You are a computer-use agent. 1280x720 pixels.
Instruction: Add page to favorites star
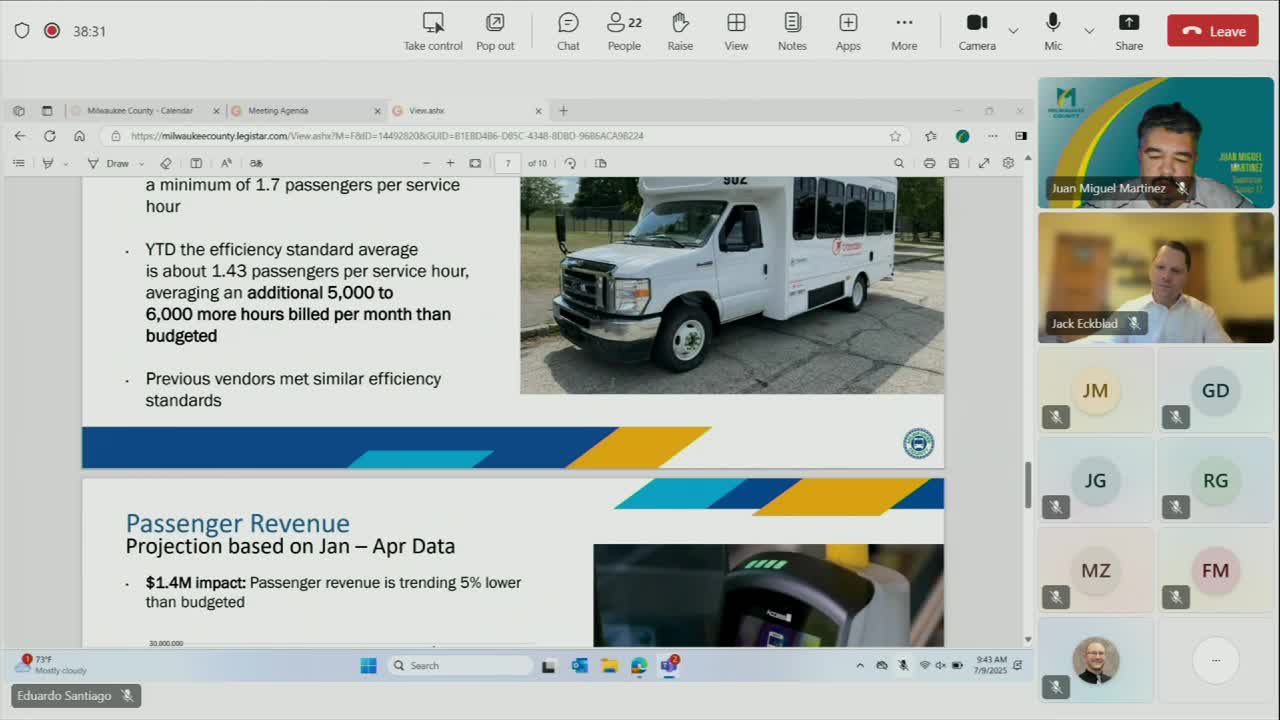[x=895, y=136]
